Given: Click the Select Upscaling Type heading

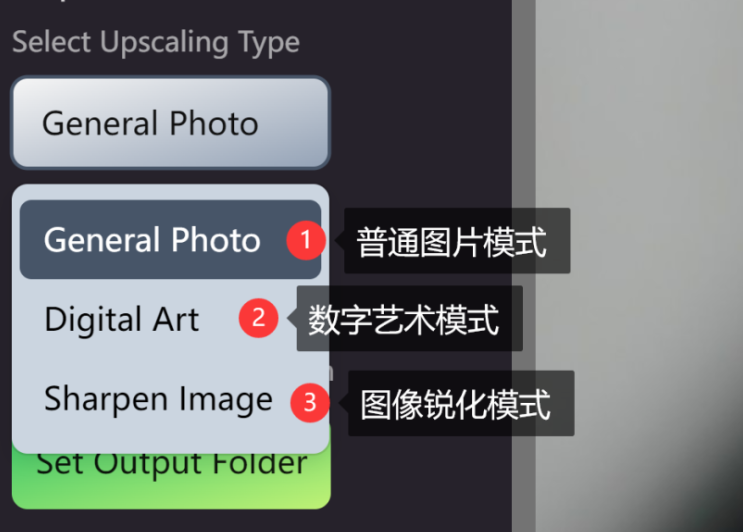Looking at the screenshot, I should tap(156, 42).
